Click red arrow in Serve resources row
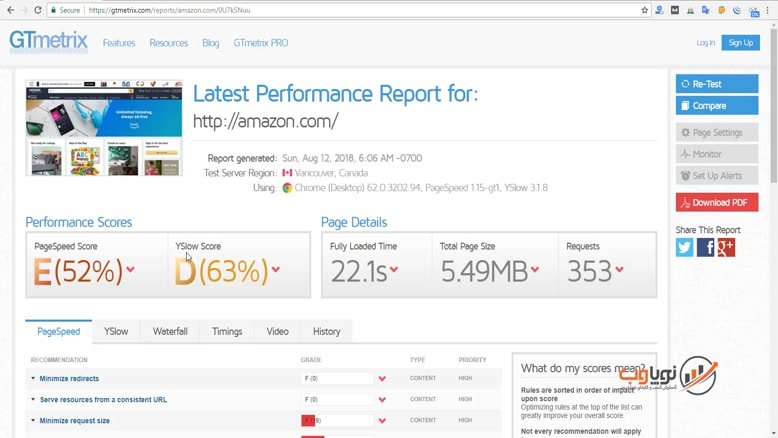The height and width of the screenshot is (438, 778). pos(382,399)
